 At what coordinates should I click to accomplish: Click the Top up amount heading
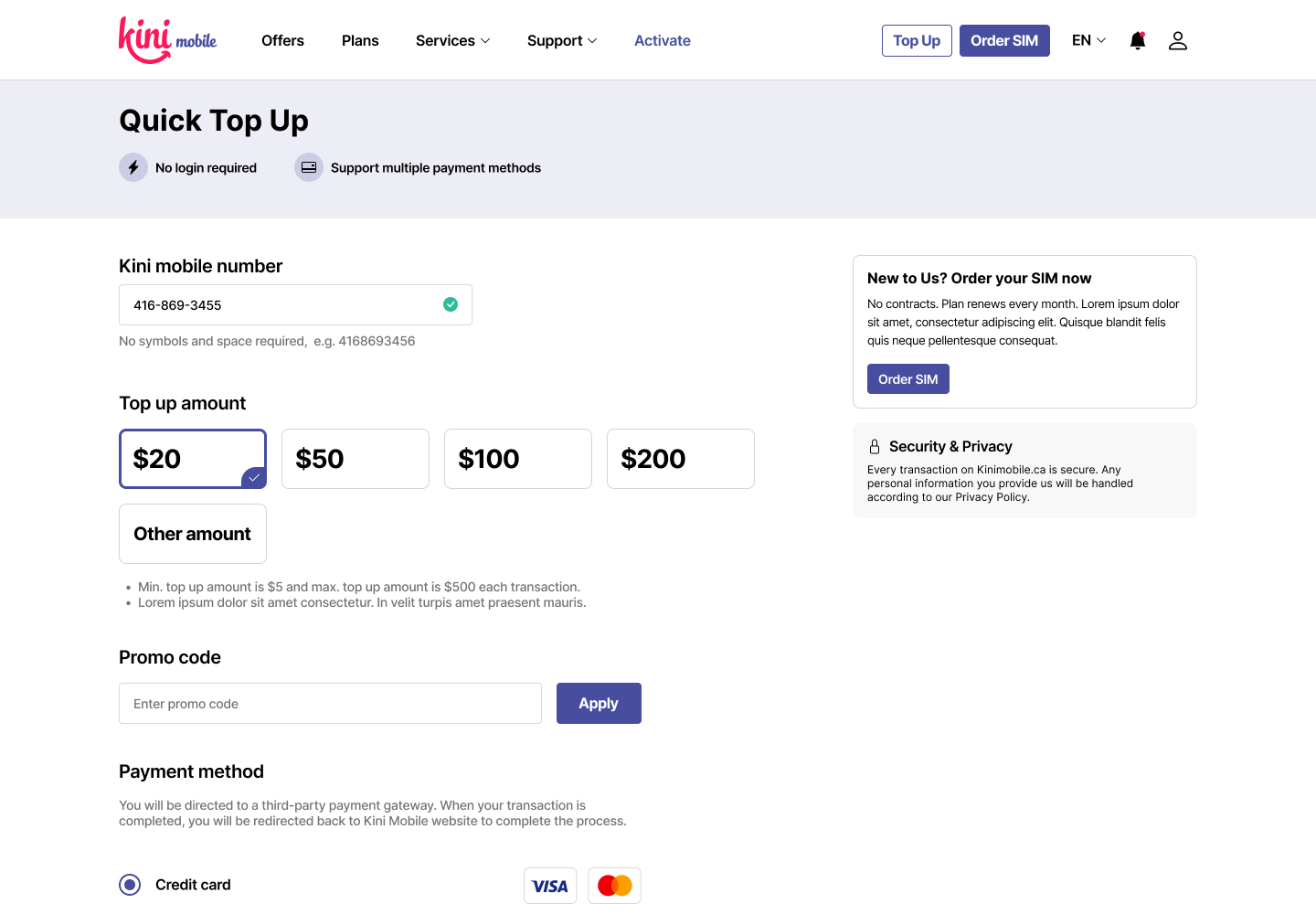pos(183,403)
